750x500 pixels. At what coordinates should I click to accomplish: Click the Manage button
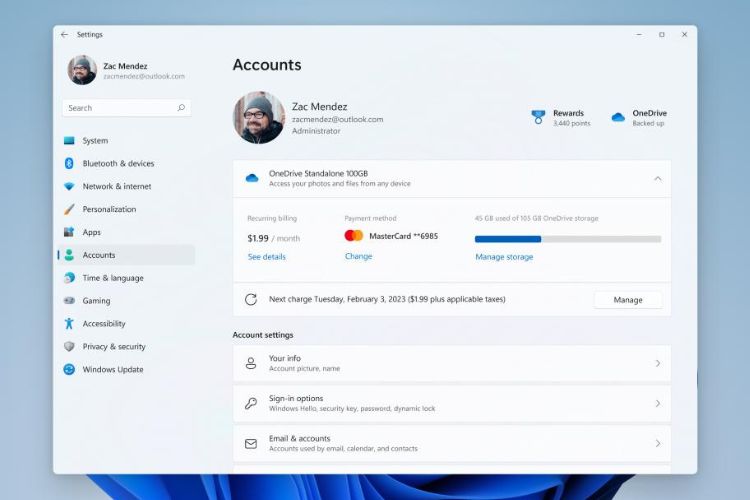[x=628, y=300]
